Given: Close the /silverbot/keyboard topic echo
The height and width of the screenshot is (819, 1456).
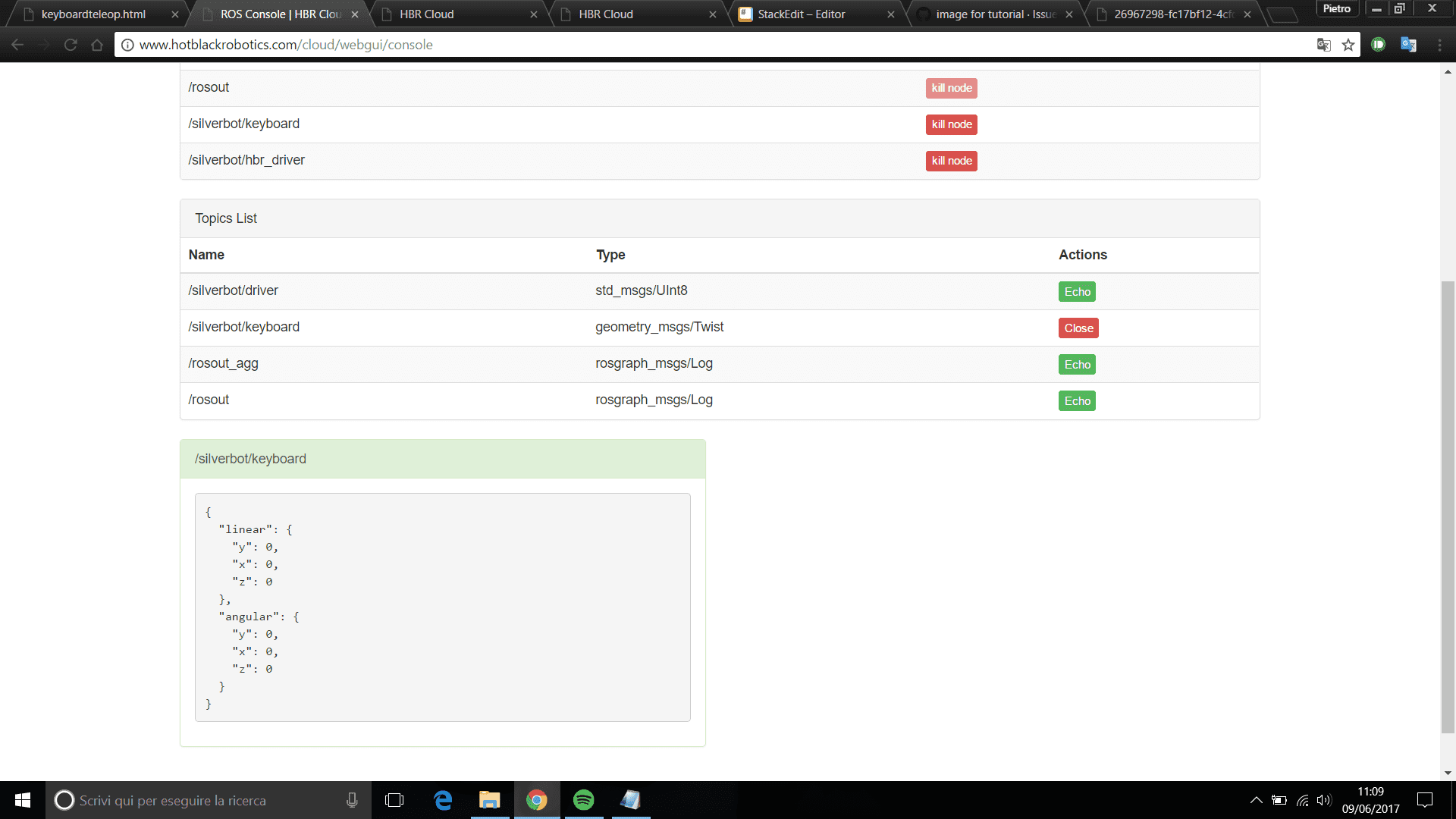Looking at the screenshot, I should [x=1078, y=328].
